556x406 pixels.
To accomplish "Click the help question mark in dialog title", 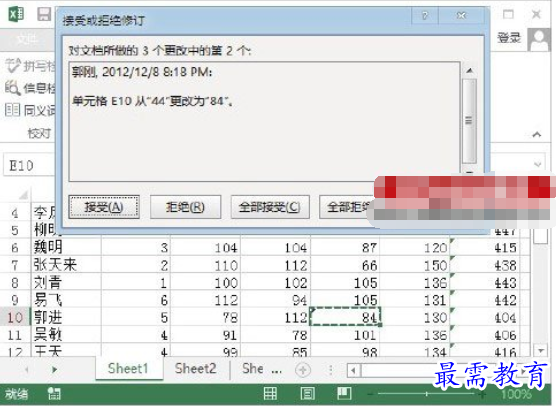I will tap(425, 16).
